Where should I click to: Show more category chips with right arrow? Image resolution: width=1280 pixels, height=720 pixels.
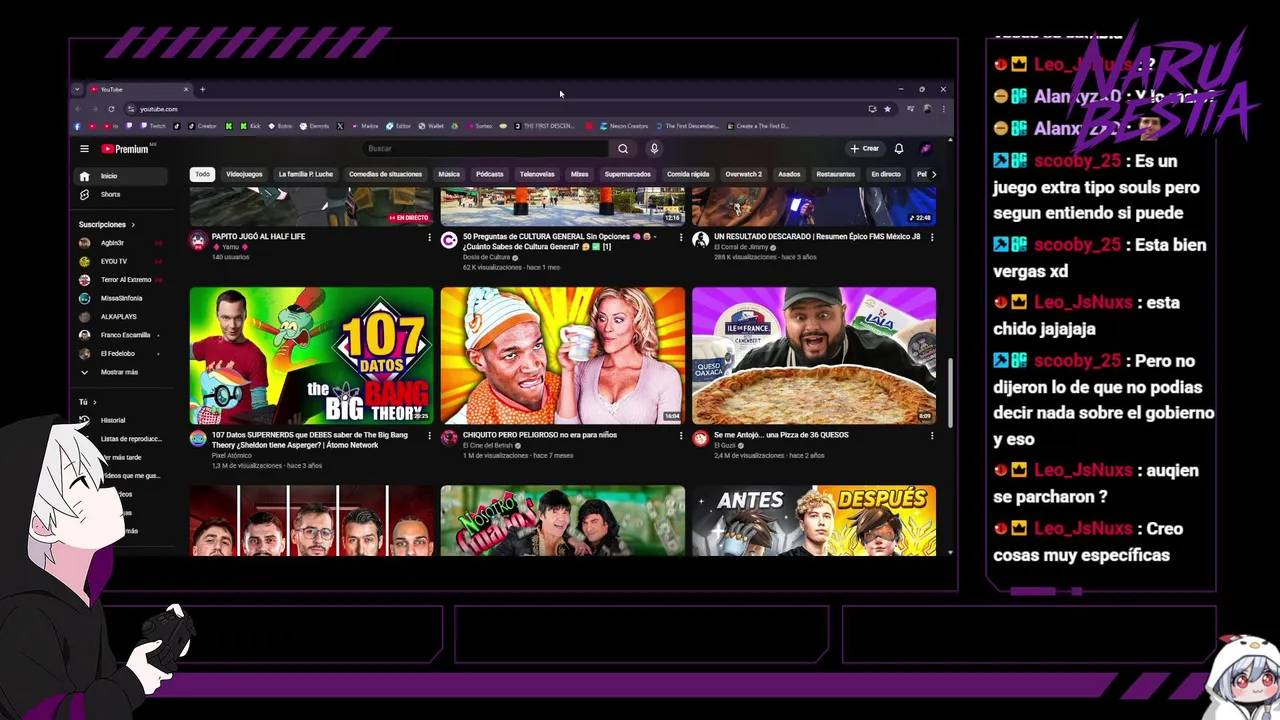934,174
